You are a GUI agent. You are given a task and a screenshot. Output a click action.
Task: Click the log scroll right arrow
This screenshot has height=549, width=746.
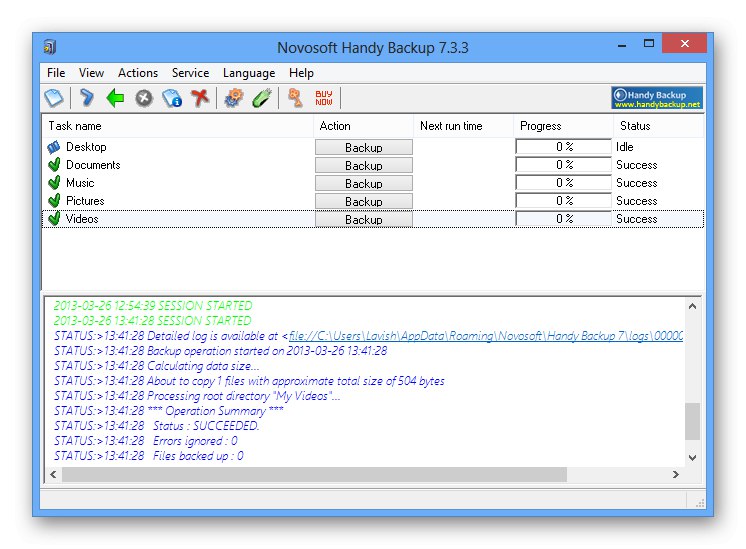pos(676,474)
